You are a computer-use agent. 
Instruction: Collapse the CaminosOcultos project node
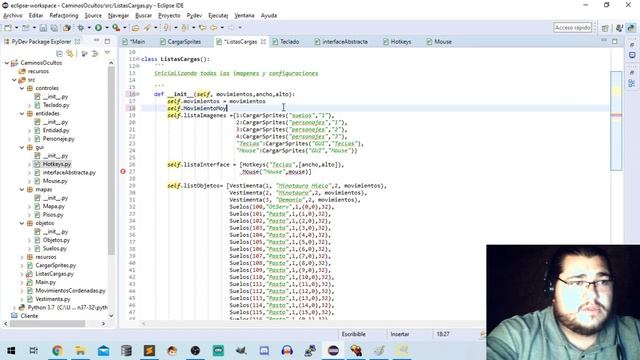[x=7, y=63]
